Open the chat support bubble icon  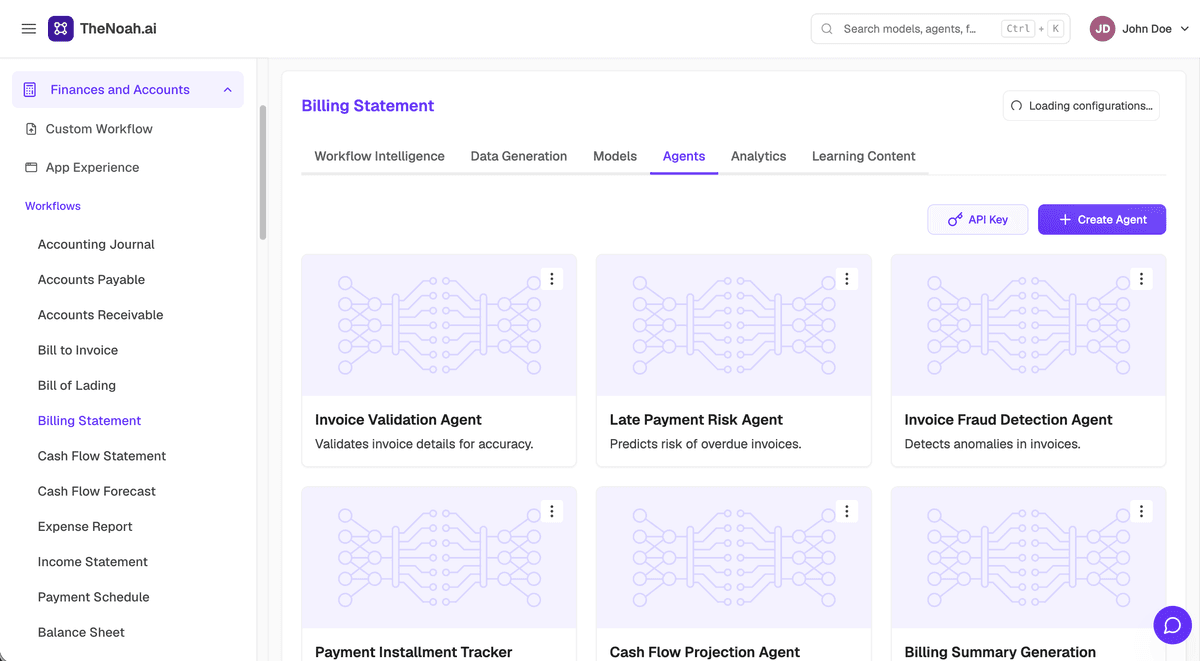[1172, 625]
